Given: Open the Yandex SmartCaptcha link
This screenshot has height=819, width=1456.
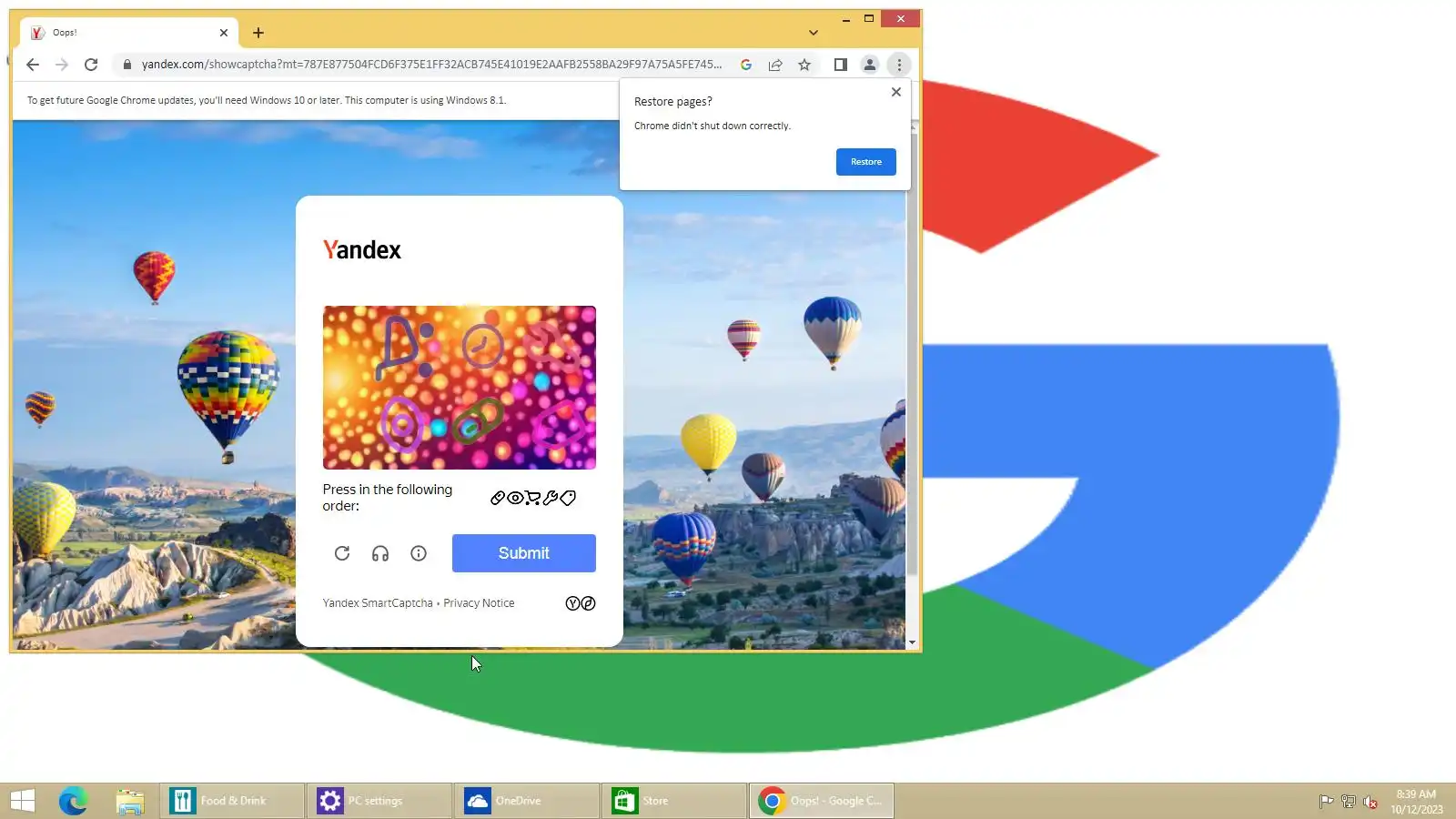Looking at the screenshot, I should tap(378, 603).
